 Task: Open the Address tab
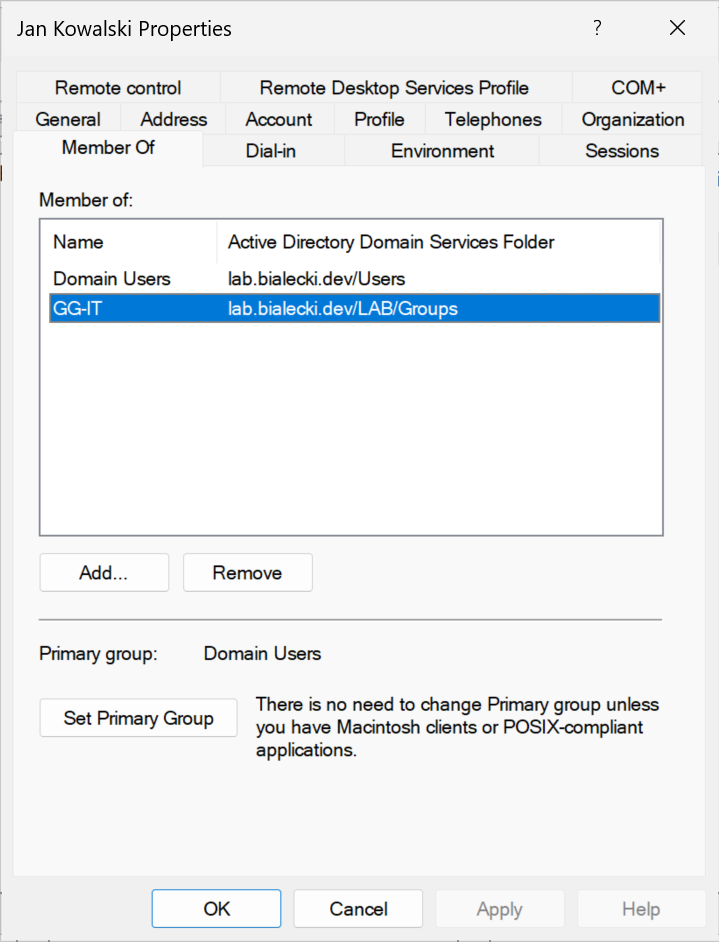(x=174, y=119)
